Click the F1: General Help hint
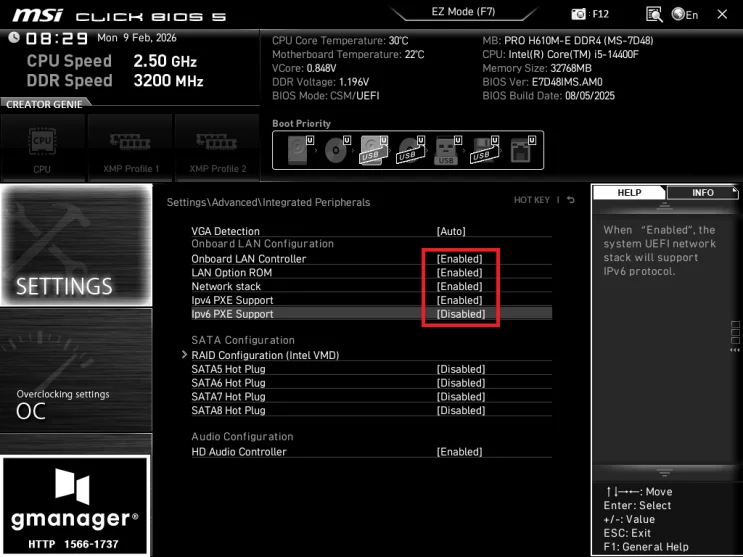Image resolution: width=743 pixels, height=557 pixels. click(646, 547)
